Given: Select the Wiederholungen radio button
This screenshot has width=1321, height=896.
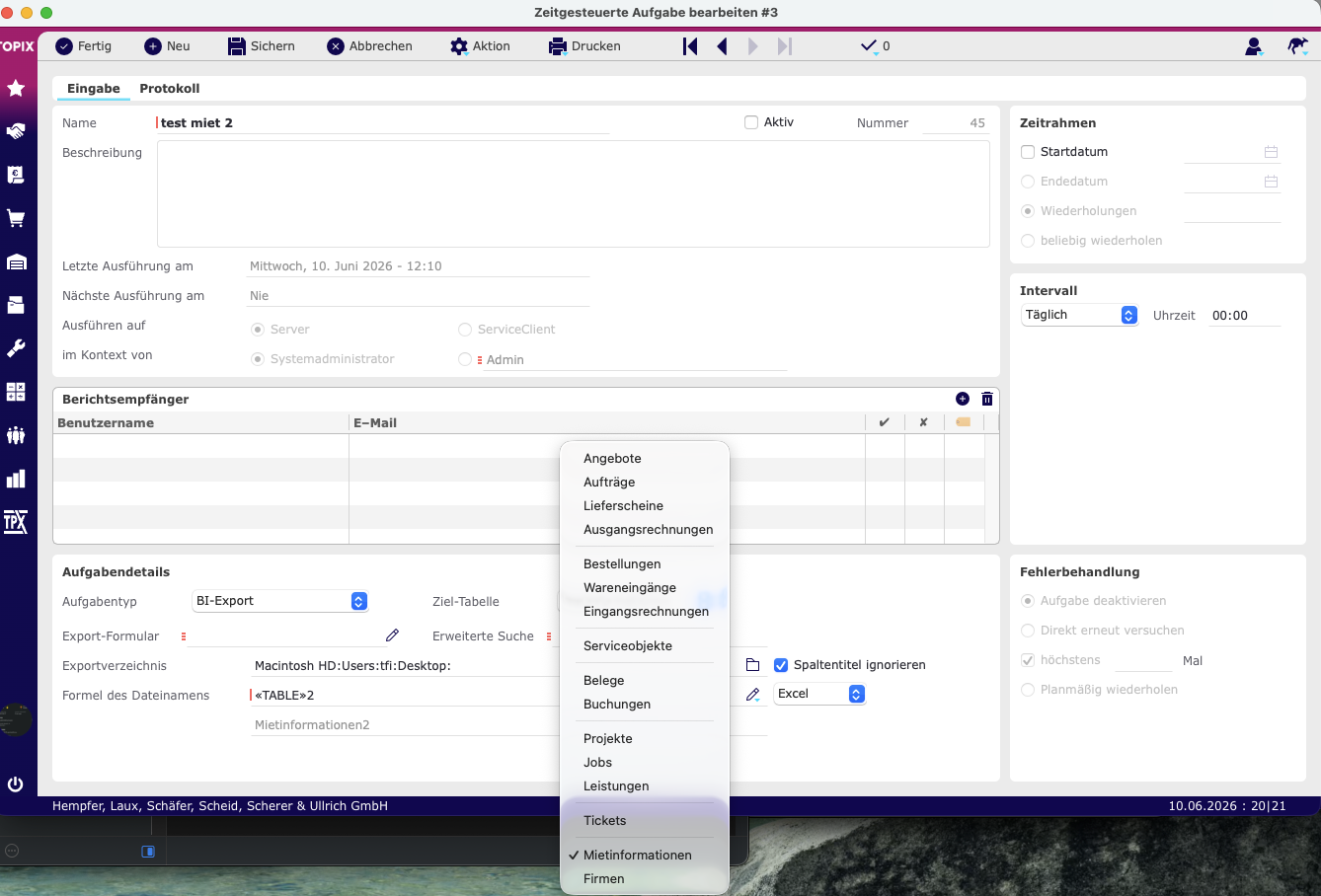Looking at the screenshot, I should point(1028,211).
